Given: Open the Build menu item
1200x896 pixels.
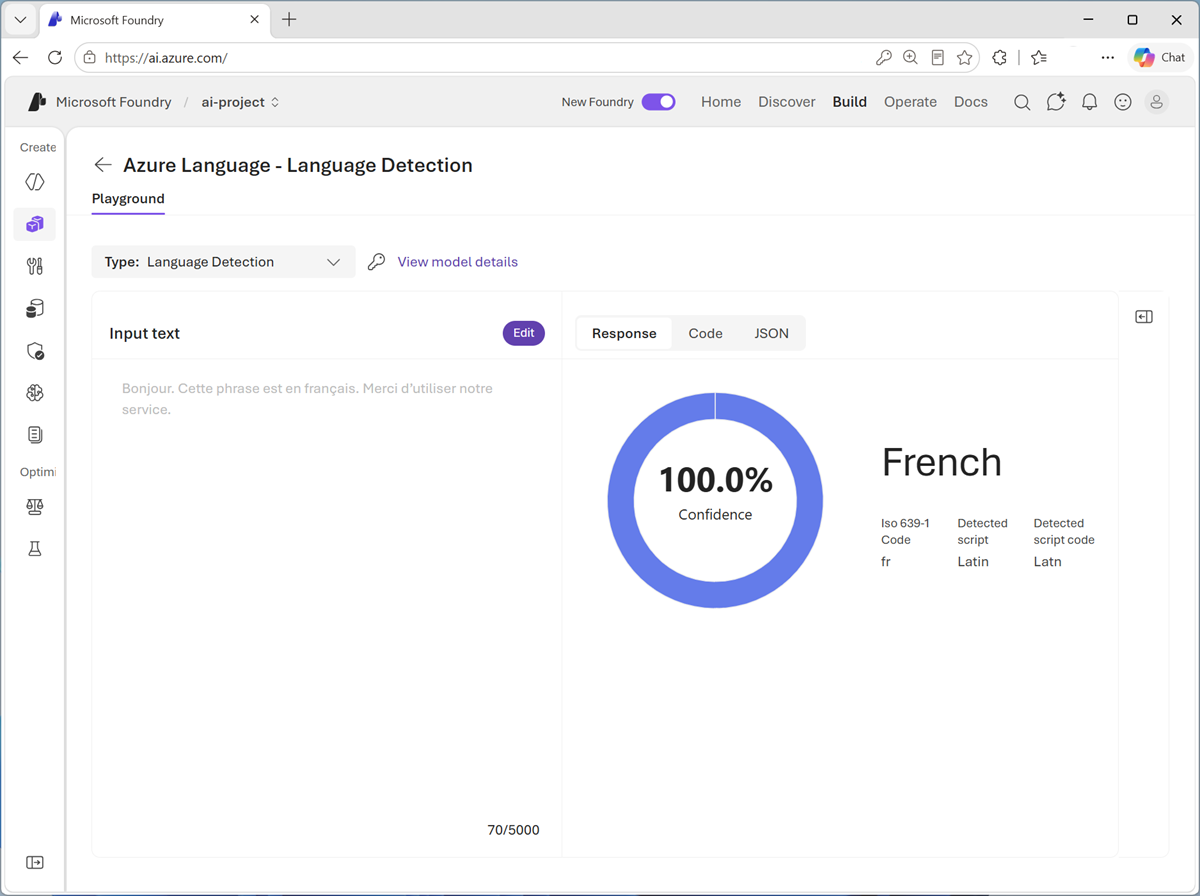Looking at the screenshot, I should coord(850,102).
